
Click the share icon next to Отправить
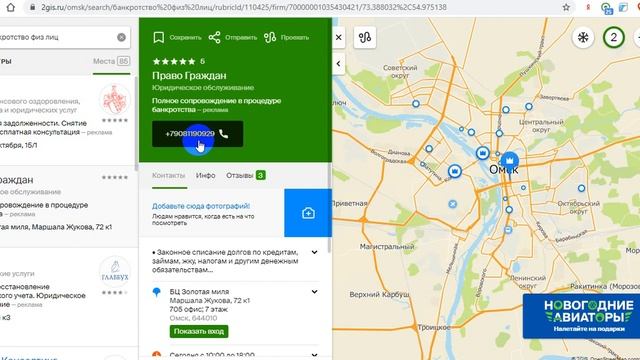click(214, 38)
